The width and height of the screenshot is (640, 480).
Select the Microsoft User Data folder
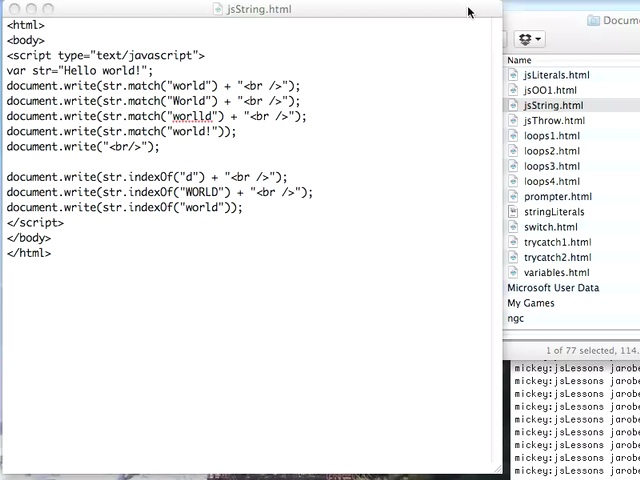tap(553, 288)
